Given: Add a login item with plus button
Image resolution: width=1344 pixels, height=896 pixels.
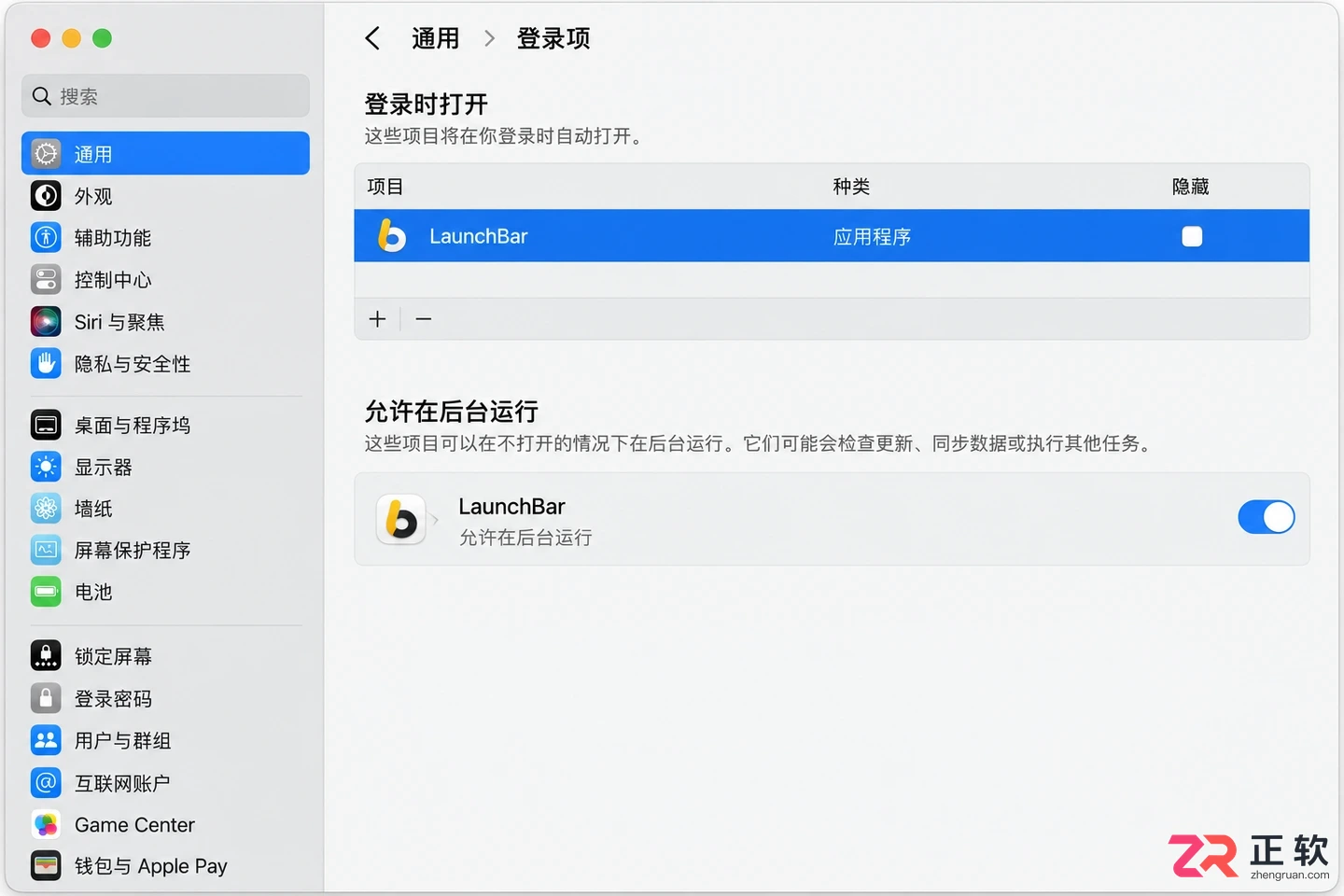Looking at the screenshot, I should tap(377, 319).
